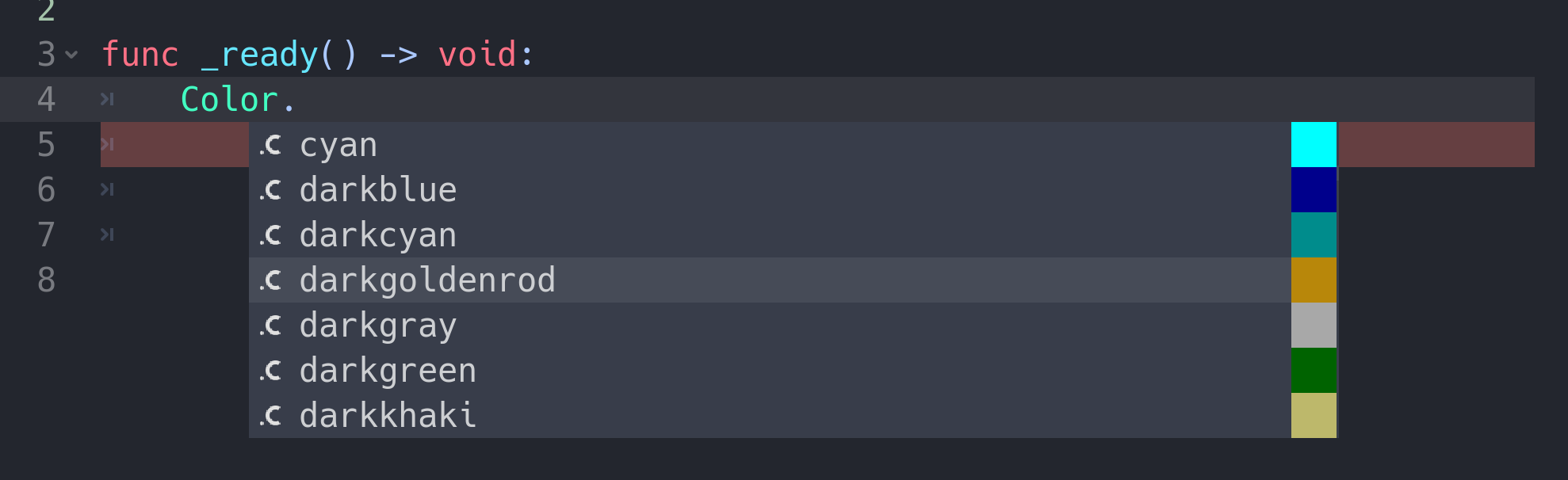The height and width of the screenshot is (480, 1568).
Task: Click the constant icon beside darkcyan
Action: pyautogui.click(x=270, y=234)
